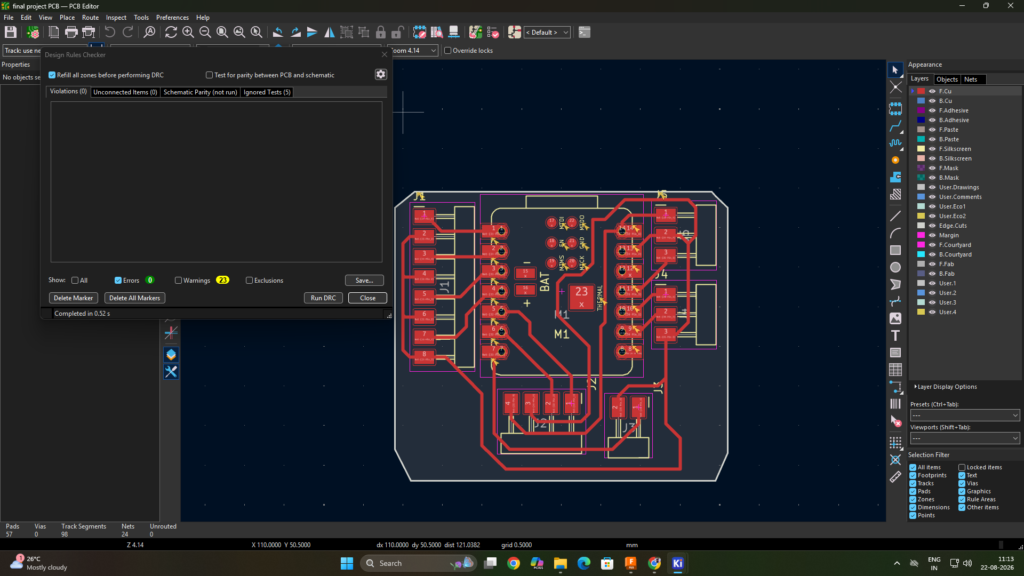Toggle Refill all zones before performing DRC
The width and height of the screenshot is (1024, 576).
tap(52, 75)
